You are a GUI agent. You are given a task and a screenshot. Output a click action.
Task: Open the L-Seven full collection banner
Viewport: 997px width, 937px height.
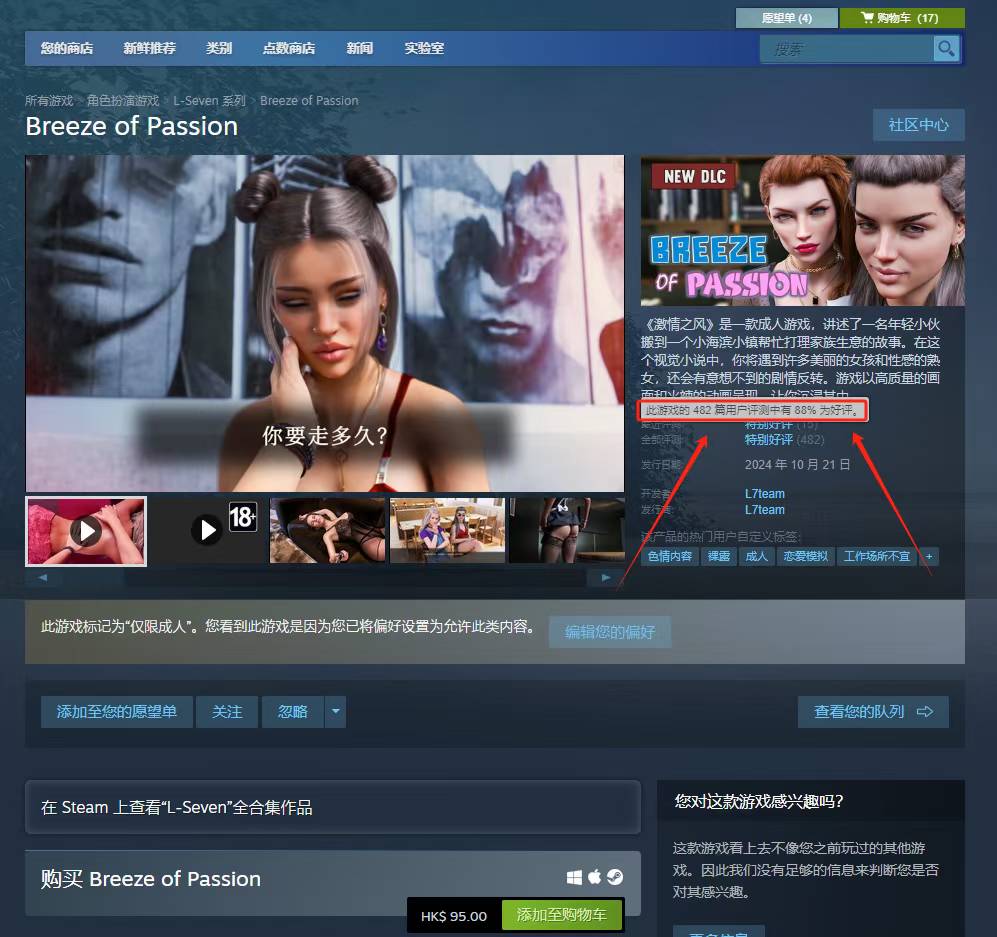(333, 807)
